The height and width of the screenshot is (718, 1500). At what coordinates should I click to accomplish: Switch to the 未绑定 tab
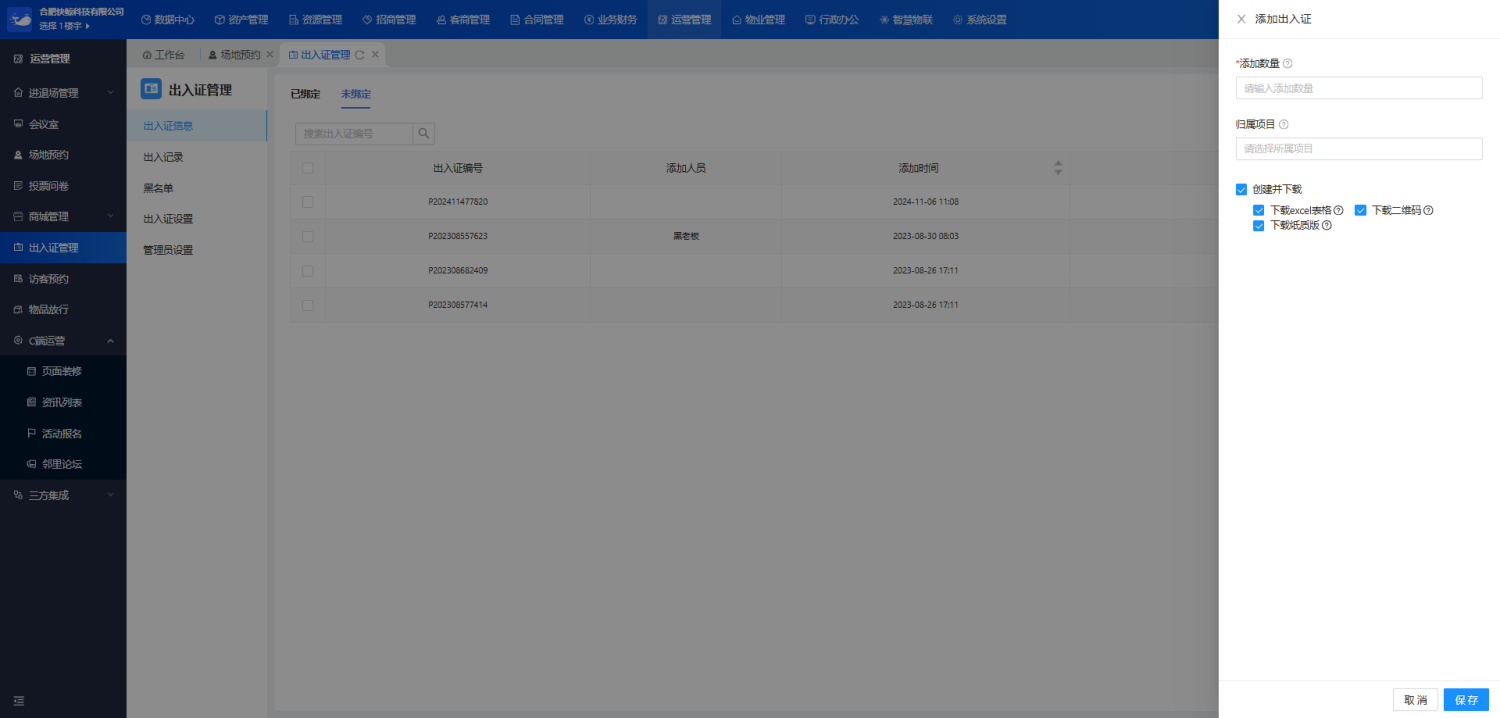click(x=356, y=94)
